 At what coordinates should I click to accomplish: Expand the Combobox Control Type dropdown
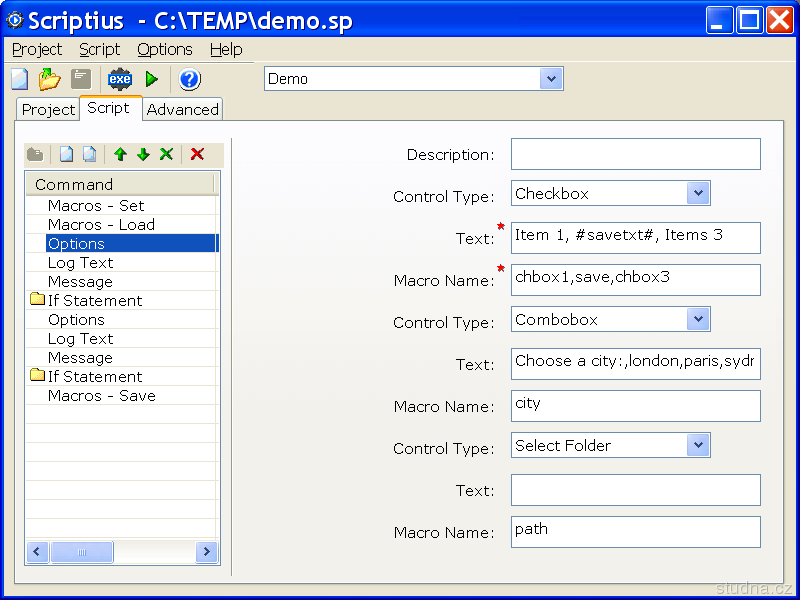[x=698, y=319]
